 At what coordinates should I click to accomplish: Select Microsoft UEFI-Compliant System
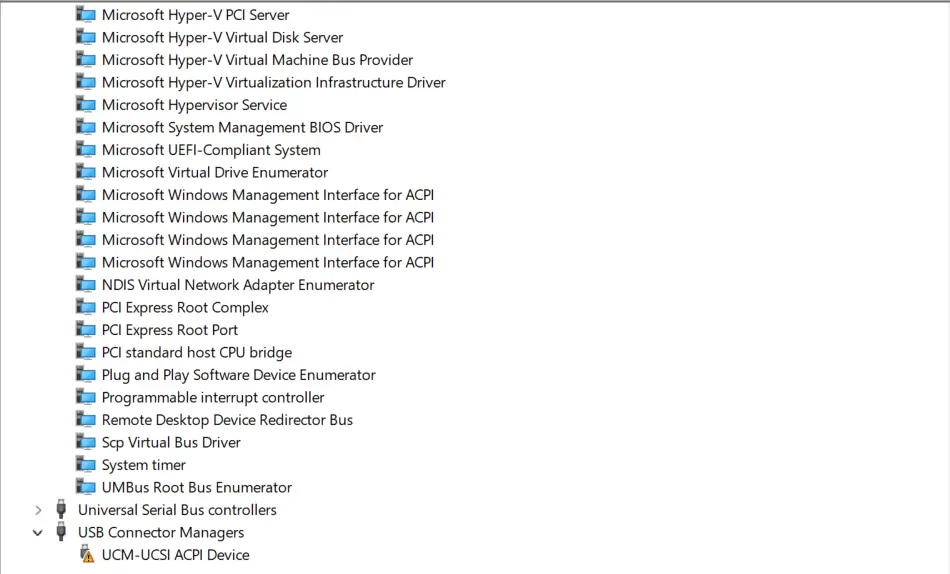pyautogui.click(x=211, y=150)
